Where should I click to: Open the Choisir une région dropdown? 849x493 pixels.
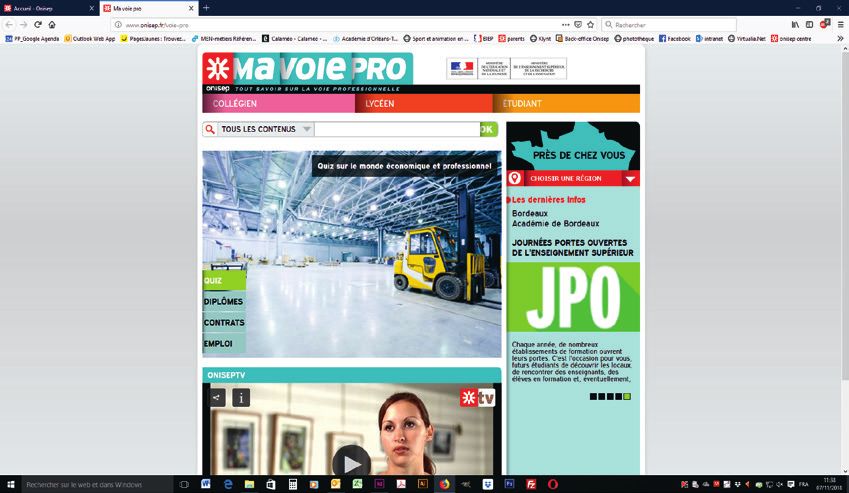pyautogui.click(x=630, y=179)
